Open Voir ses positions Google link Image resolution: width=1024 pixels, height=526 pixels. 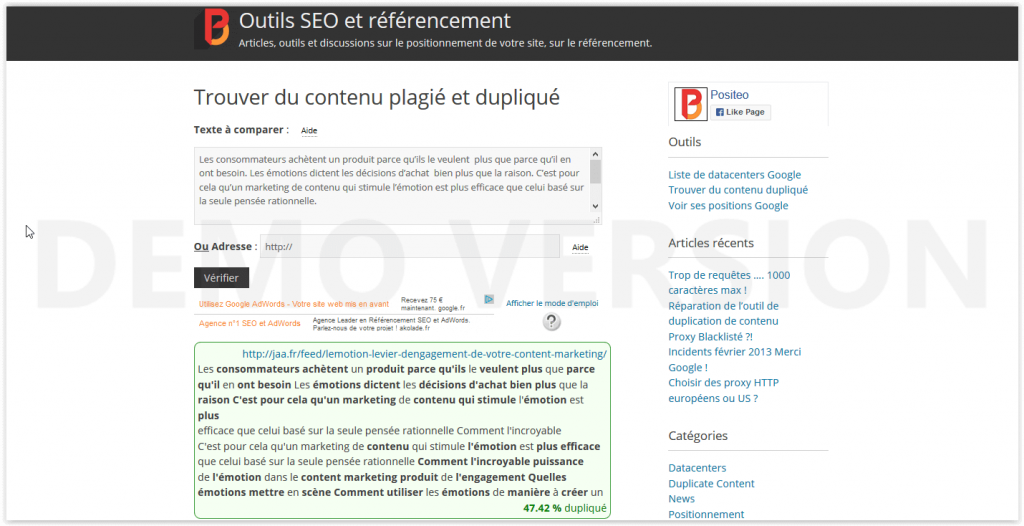coord(728,206)
